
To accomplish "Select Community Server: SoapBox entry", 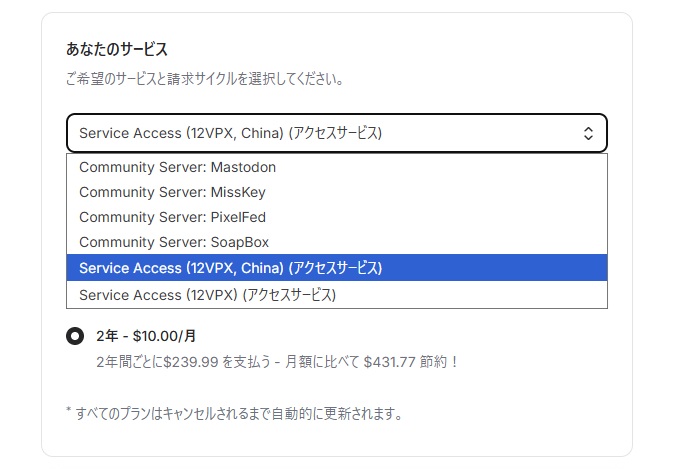I will (174, 242).
